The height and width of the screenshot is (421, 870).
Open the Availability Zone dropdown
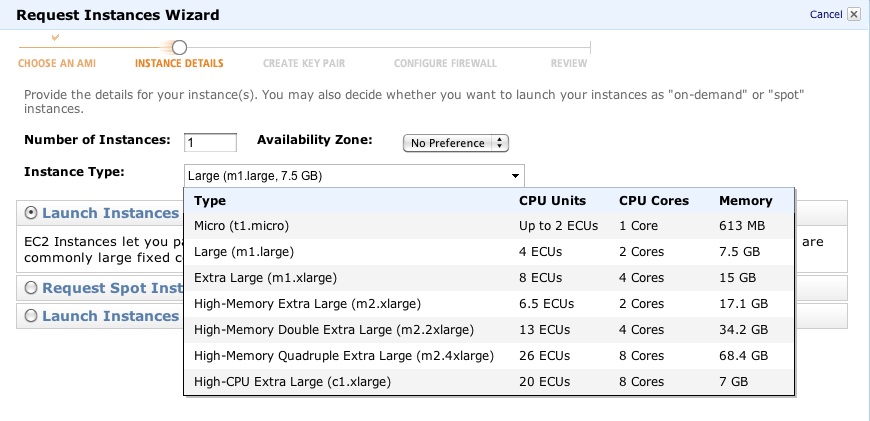[455, 143]
